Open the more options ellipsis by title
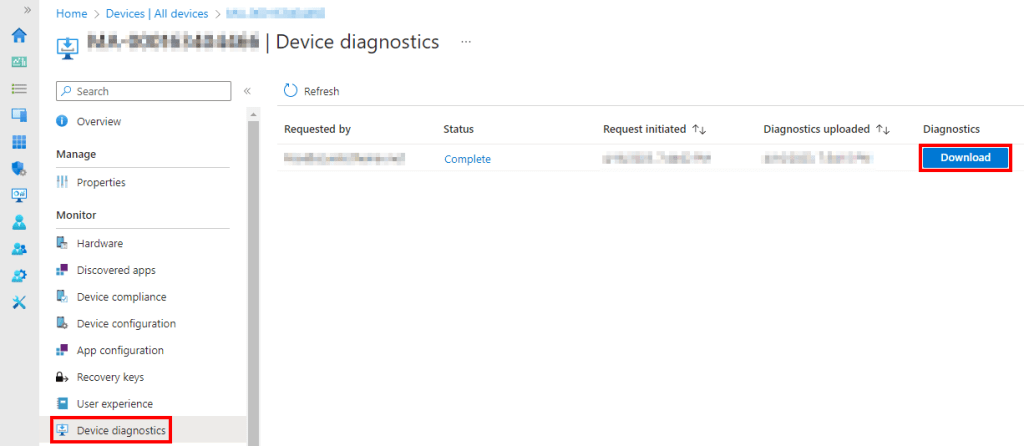 coord(466,42)
